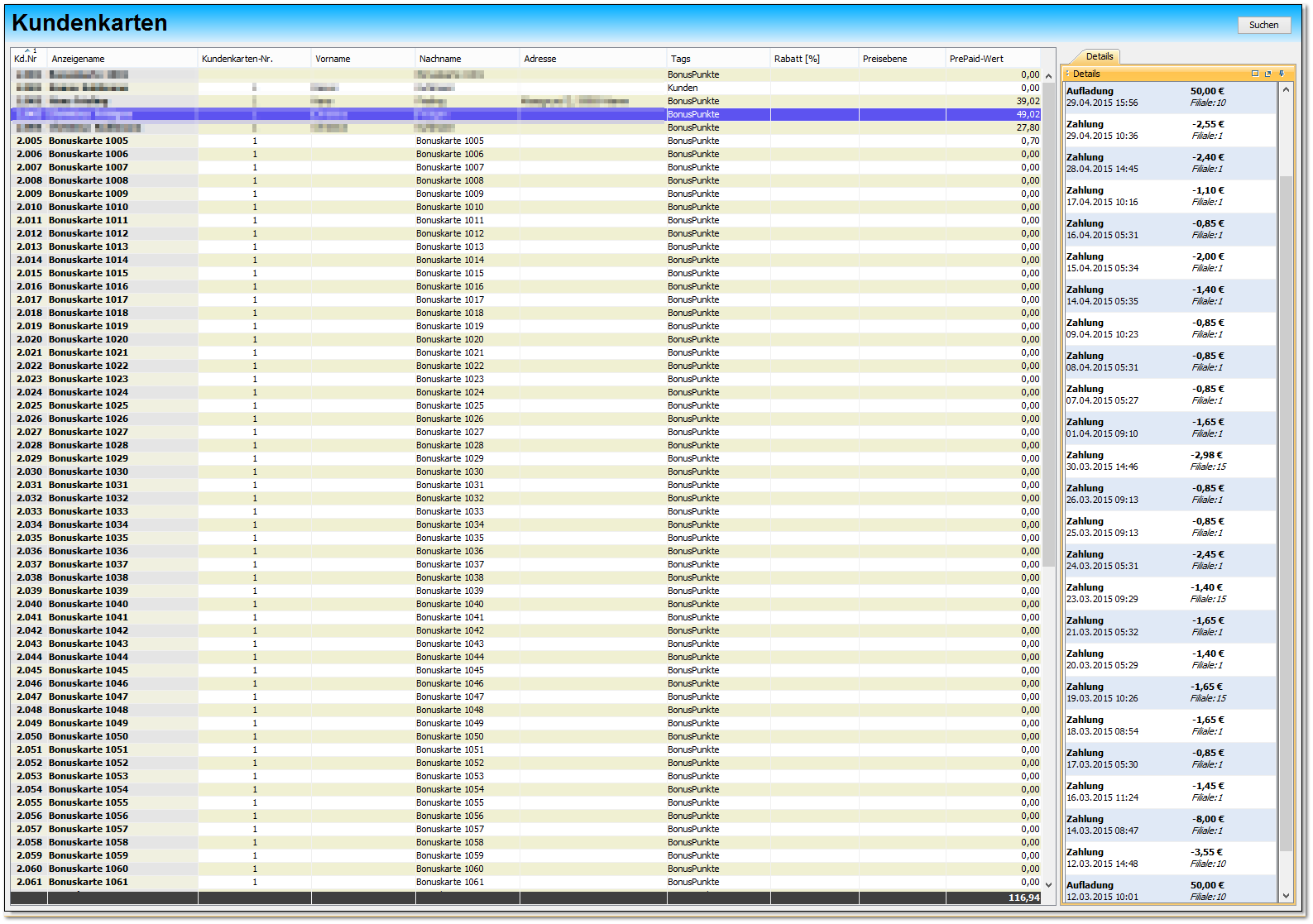Sort by Kd.Nr column header
1313x924 pixels.
(x=26, y=59)
